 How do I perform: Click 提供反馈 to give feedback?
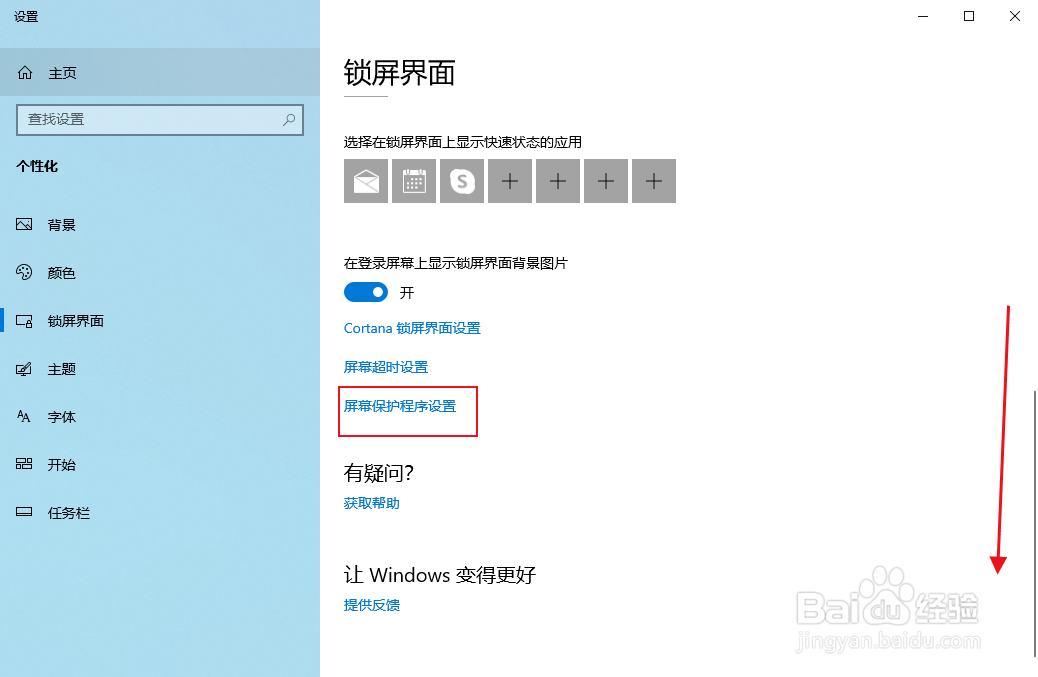[x=371, y=604]
